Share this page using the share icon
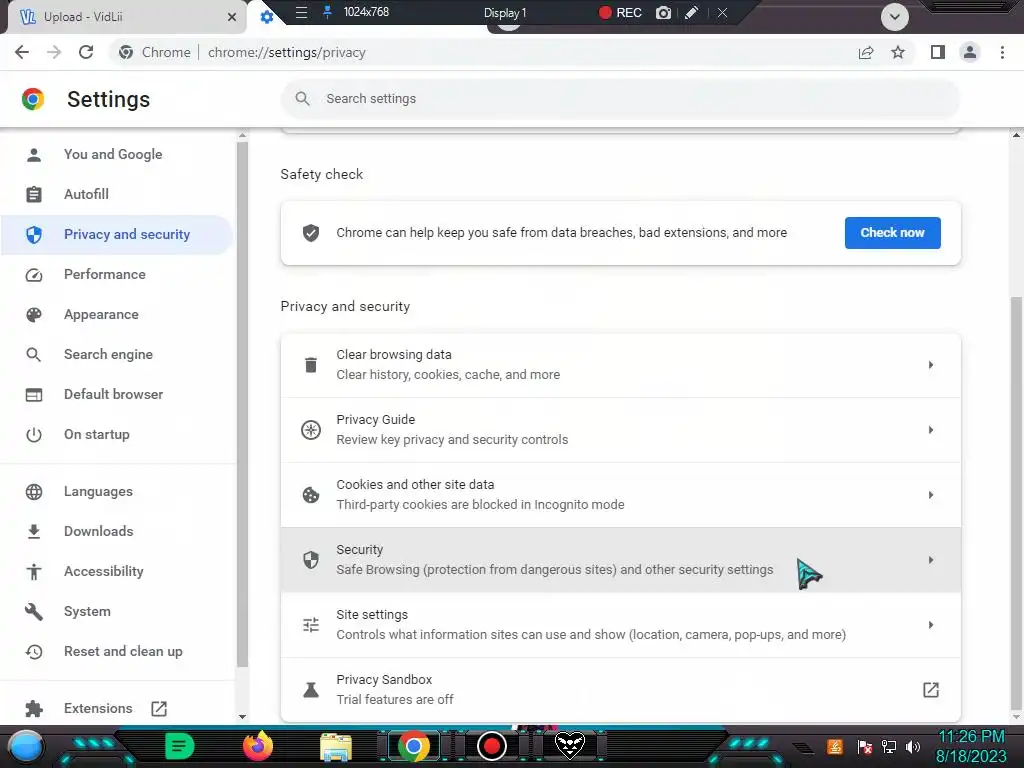 coord(866,52)
